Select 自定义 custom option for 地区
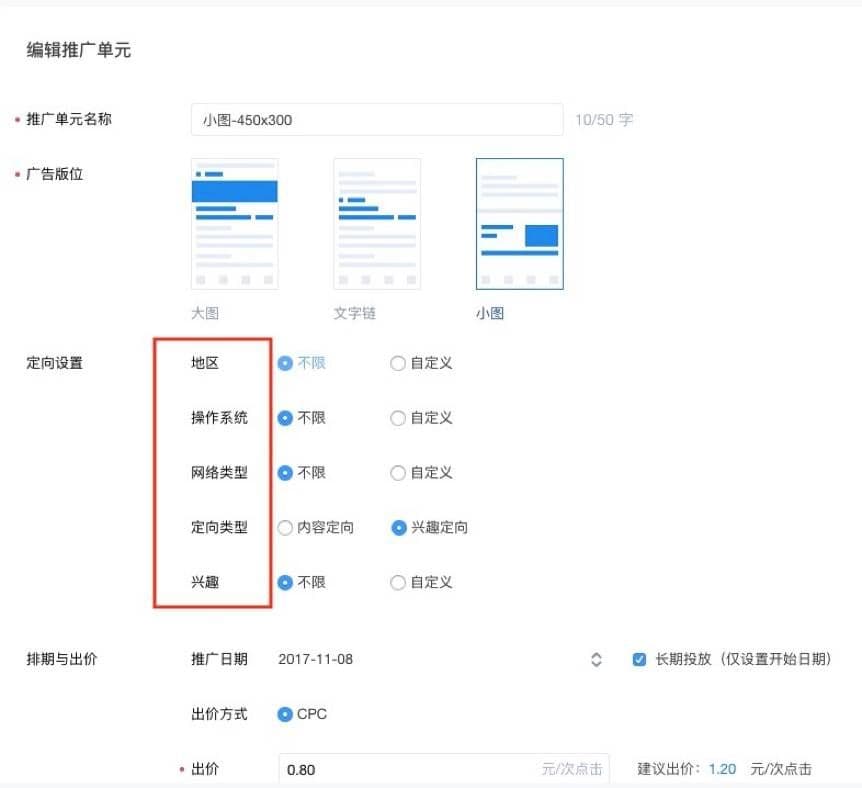The height and width of the screenshot is (788, 862). pyautogui.click(x=398, y=363)
